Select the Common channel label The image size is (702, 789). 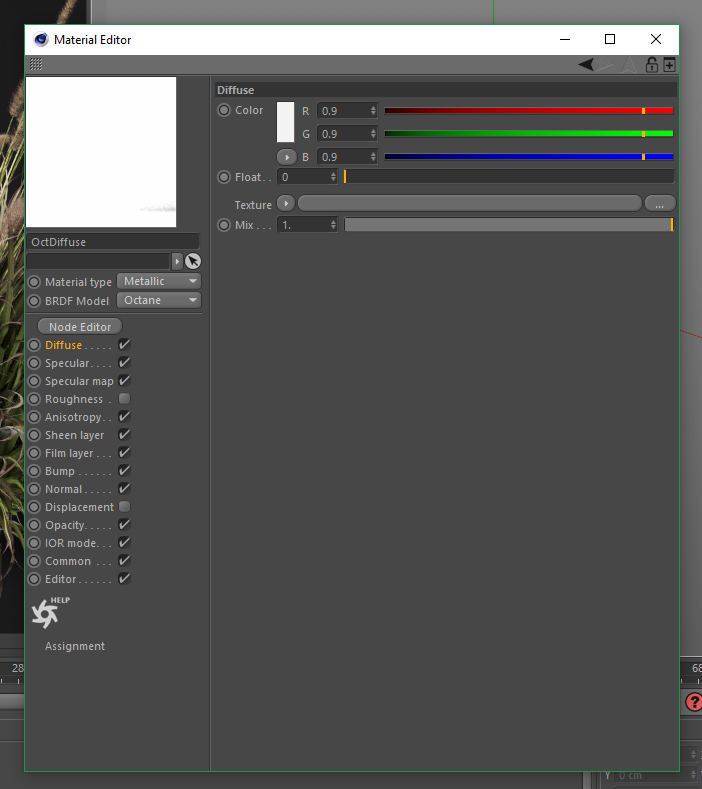click(68, 561)
